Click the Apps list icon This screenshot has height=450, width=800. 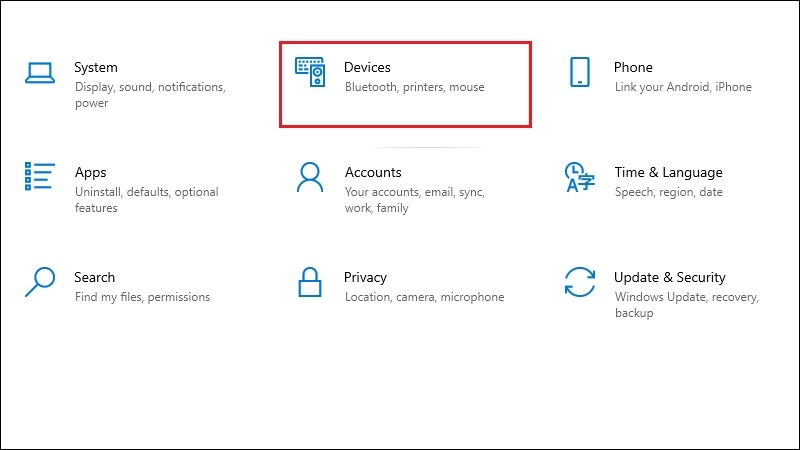click(x=39, y=176)
